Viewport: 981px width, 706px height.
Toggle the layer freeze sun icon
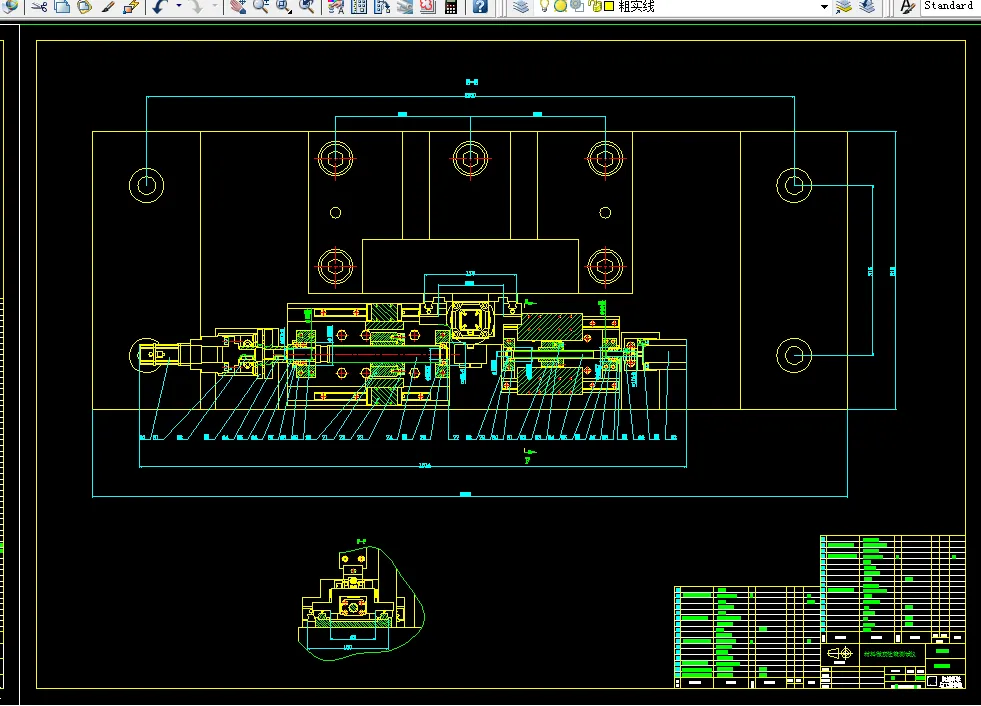(x=561, y=6)
